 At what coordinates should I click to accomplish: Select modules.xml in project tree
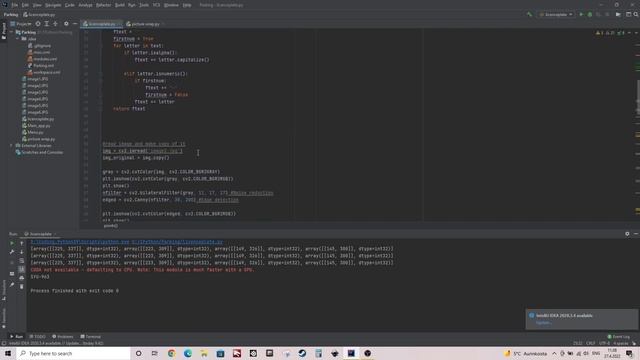pyautogui.click(x=42, y=59)
